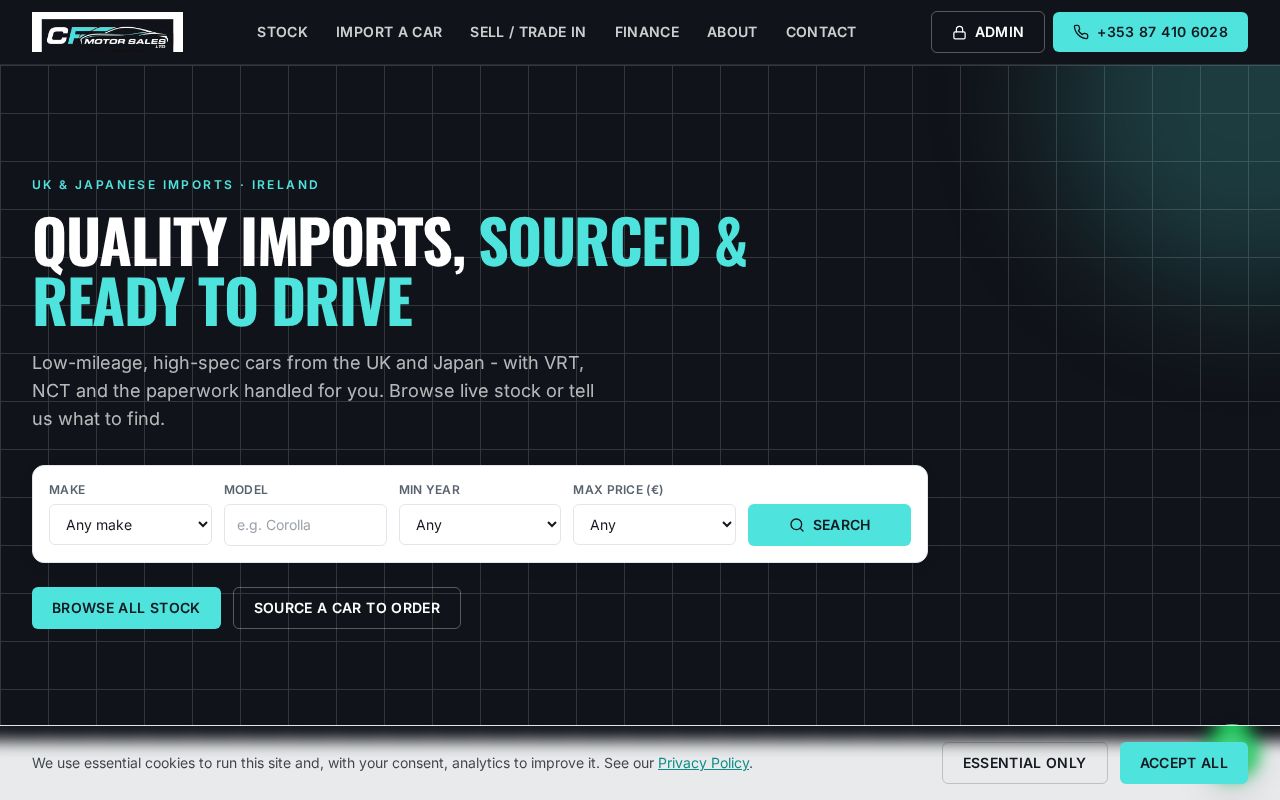The height and width of the screenshot is (800, 1280).
Task: Click the MAX PRICE (€) label
Action: (618, 490)
